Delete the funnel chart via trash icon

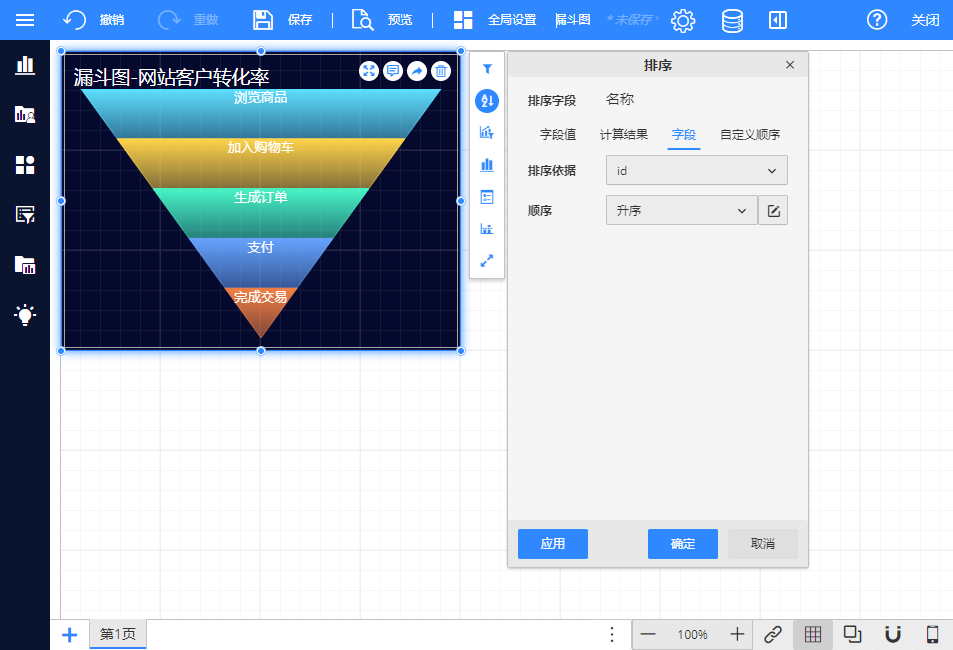point(441,71)
